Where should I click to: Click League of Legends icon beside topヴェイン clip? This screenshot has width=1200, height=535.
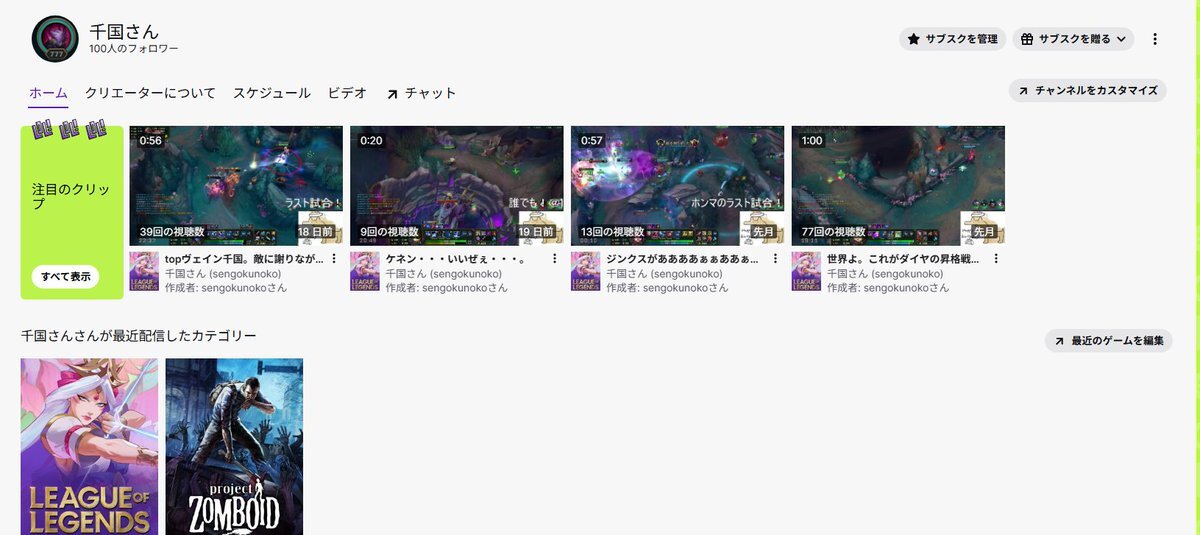tap(144, 271)
